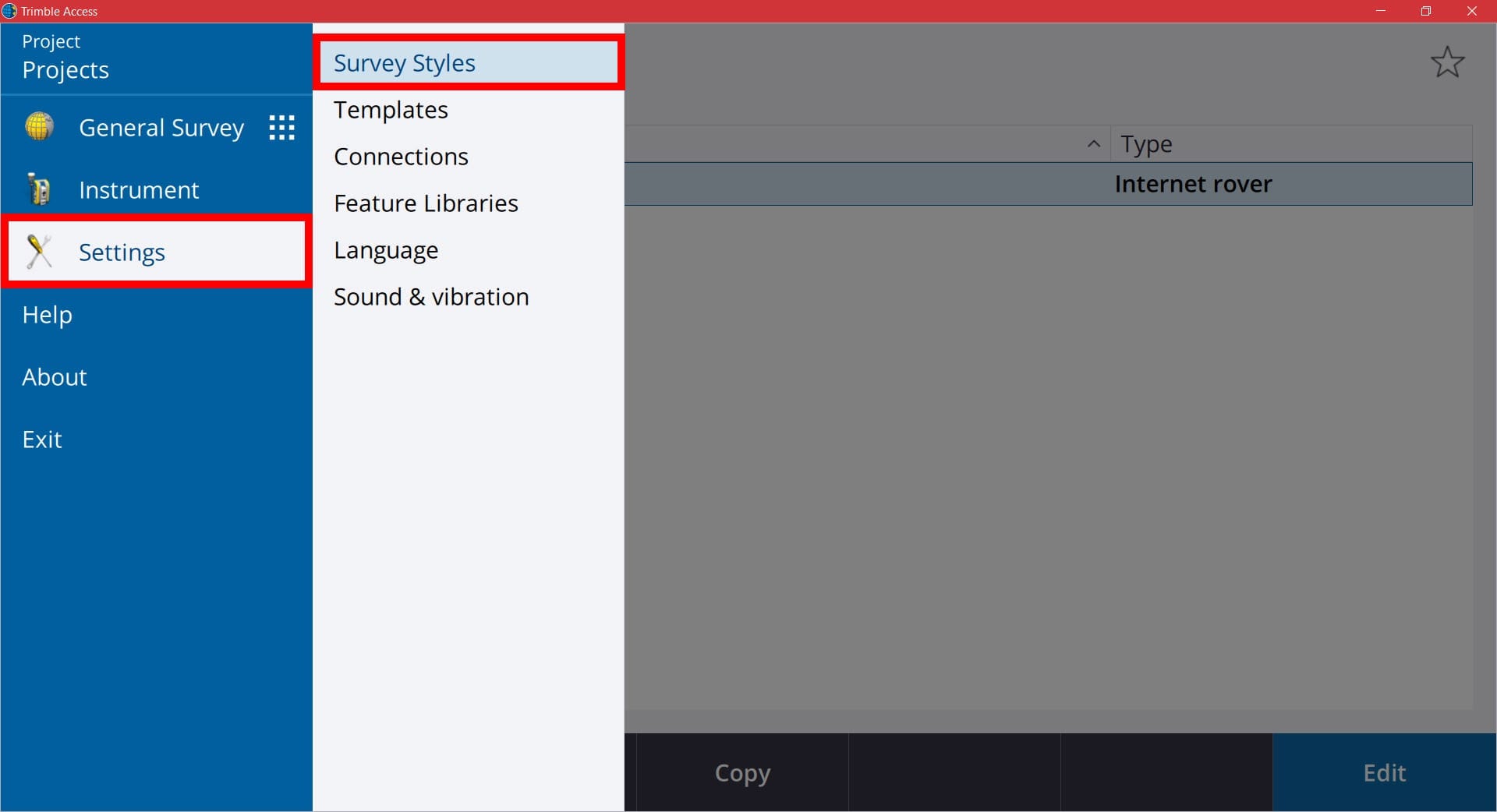Screen dimensions: 1497x812
Task: Open Feature Libraries
Action: point(468,203)
